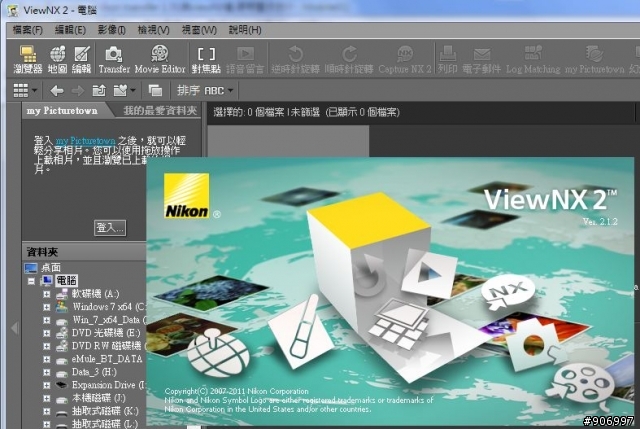Expand the Windows 7 x64 drive
This screenshot has height=429, width=640.
(47, 307)
